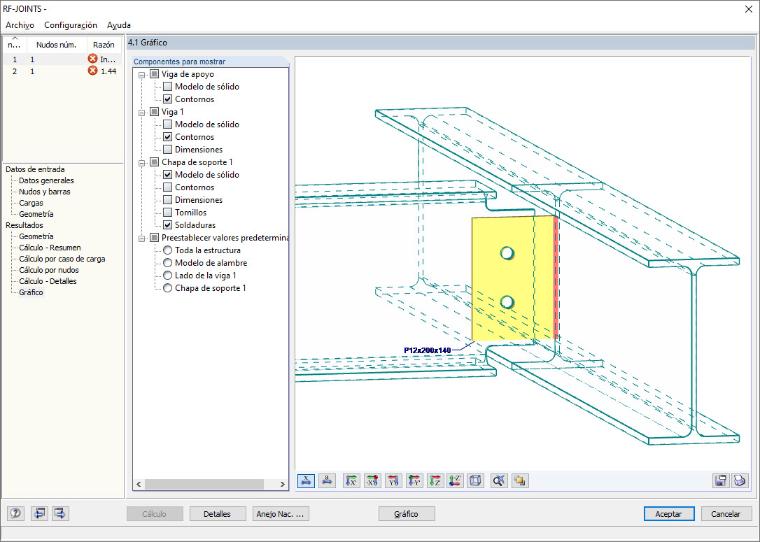Image resolution: width=760 pixels, height=542 pixels.
Task: Print the graphic with printer icon
Action: [740, 480]
